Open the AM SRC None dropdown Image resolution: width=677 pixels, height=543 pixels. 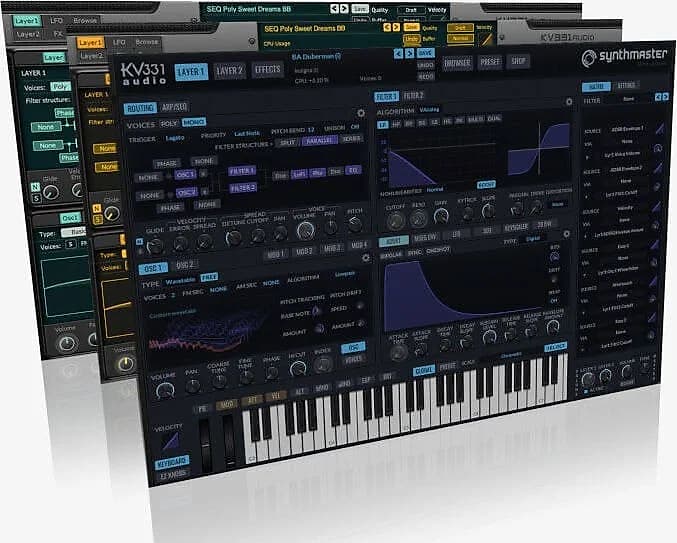271,283
